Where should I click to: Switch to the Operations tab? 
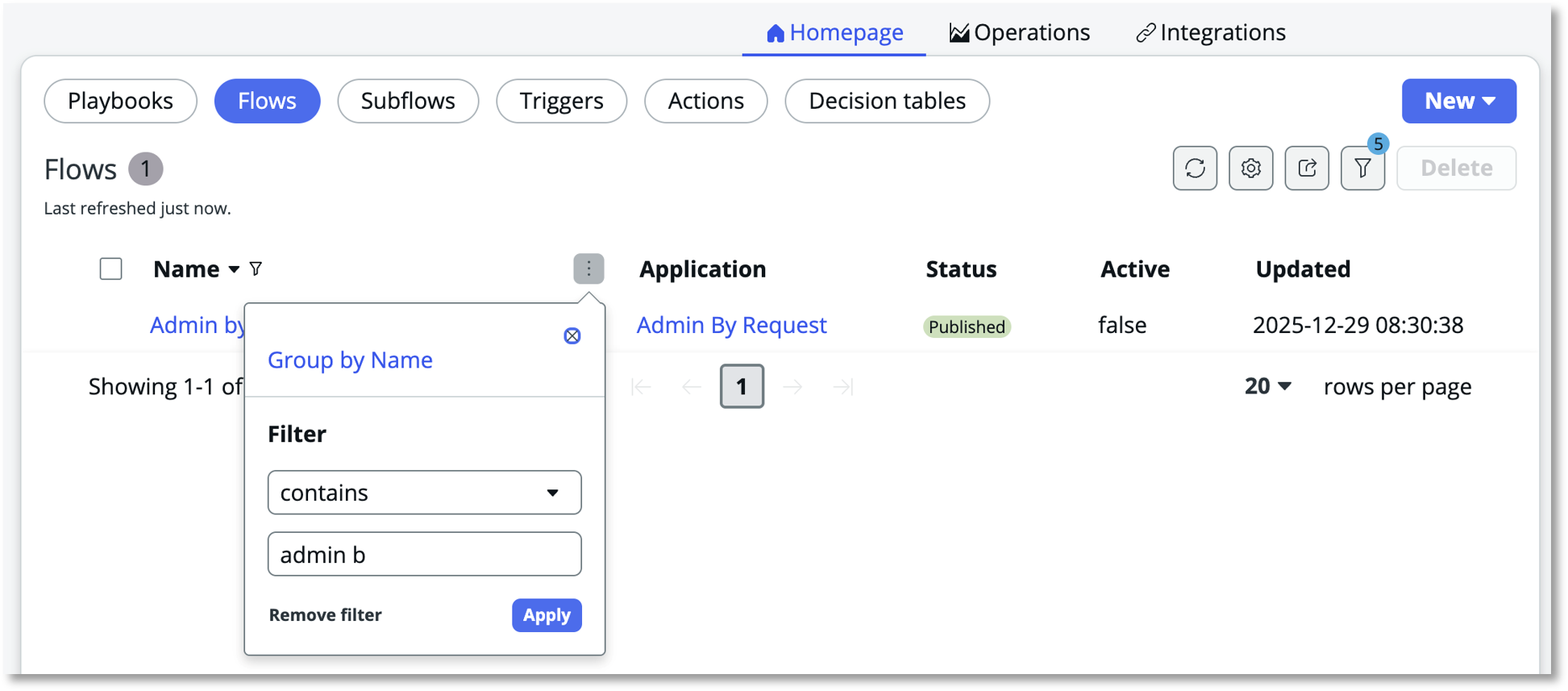(x=1019, y=32)
